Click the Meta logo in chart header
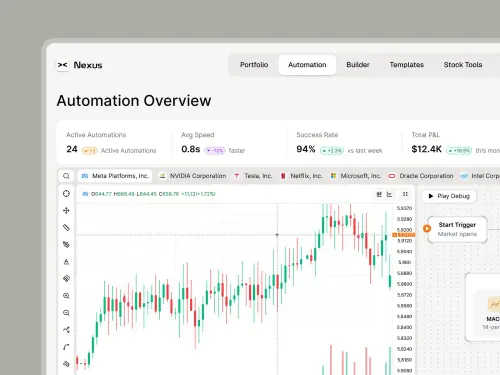This screenshot has width=500, height=375. point(85,194)
